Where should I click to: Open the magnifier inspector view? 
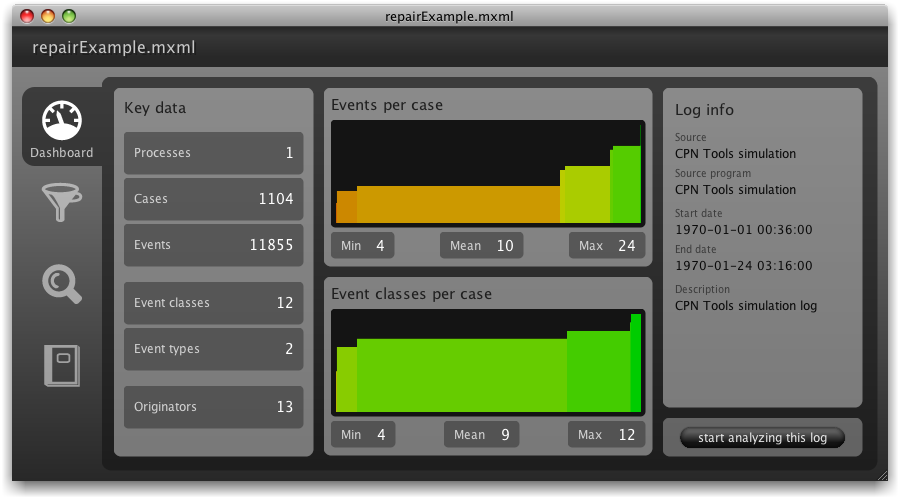coord(62,284)
